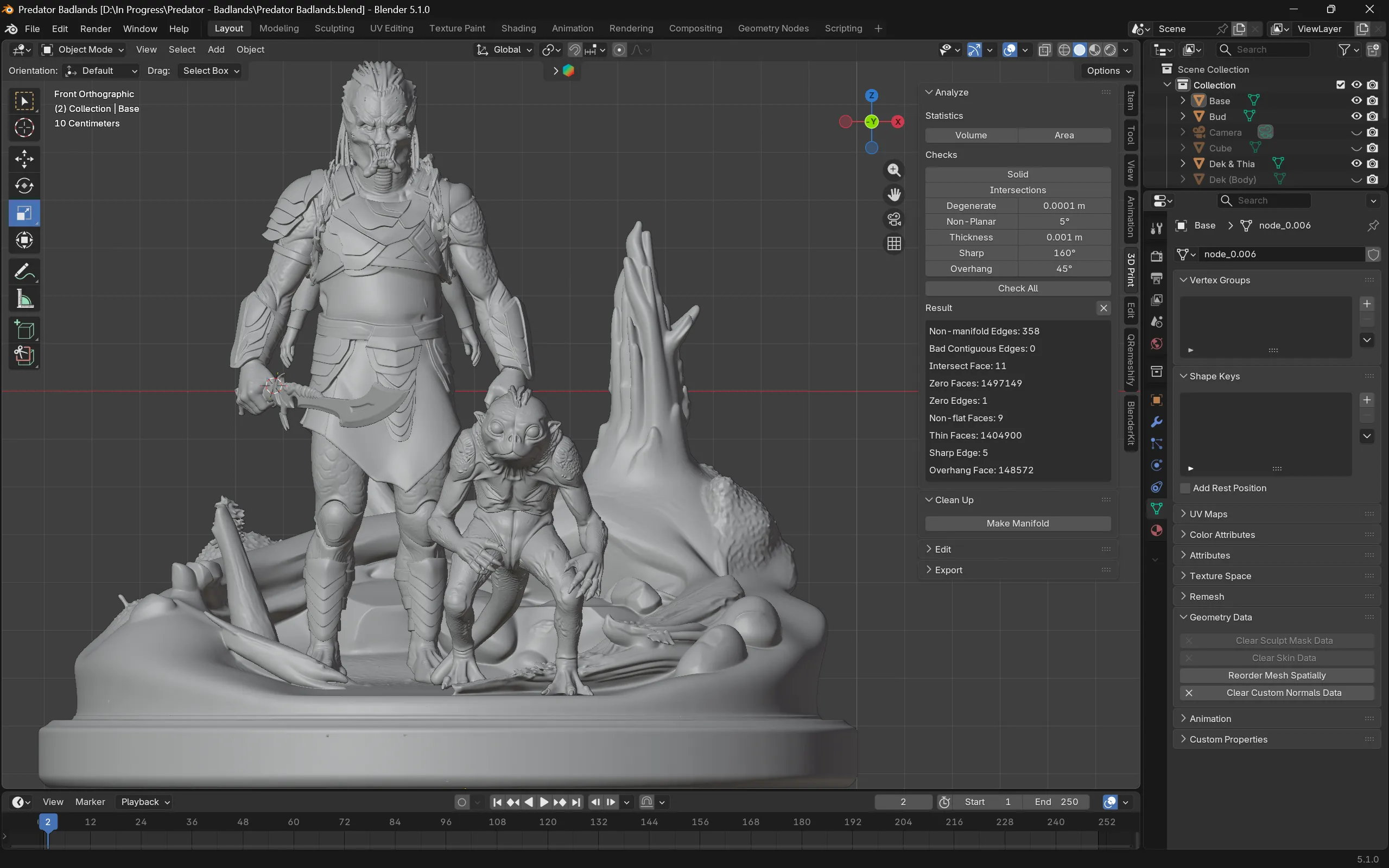Hide the Dek & Thia object
1389x868 pixels.
(1356, 163)
